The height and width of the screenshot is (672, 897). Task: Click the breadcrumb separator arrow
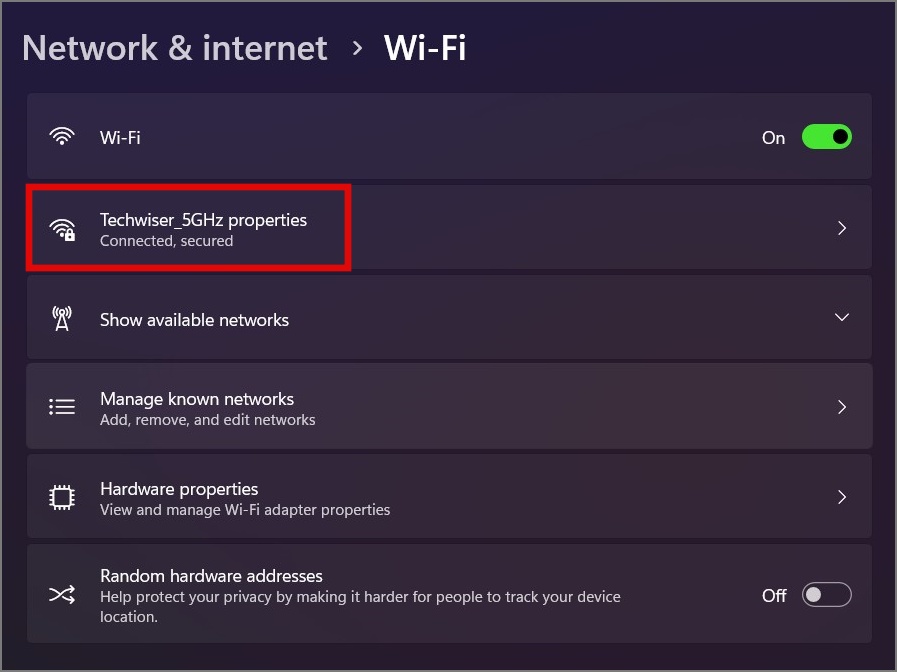357,48
